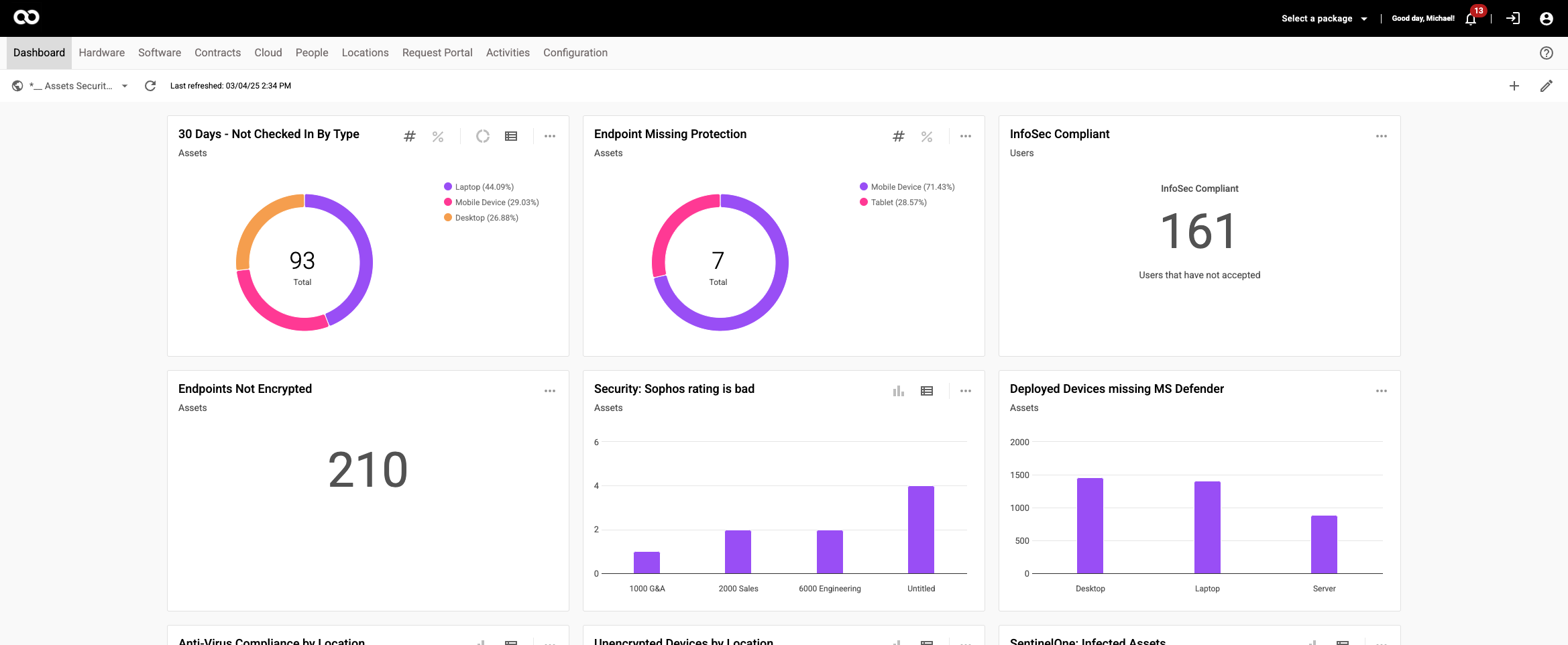Open the Select a package dropdown

(1324, 19)
